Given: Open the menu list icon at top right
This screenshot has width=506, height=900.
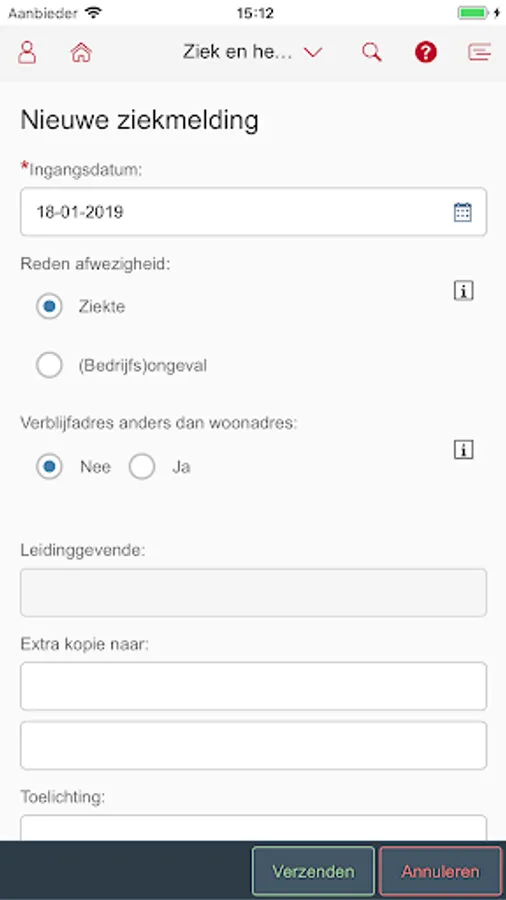Looking at the screenshot, I should 480,52.
